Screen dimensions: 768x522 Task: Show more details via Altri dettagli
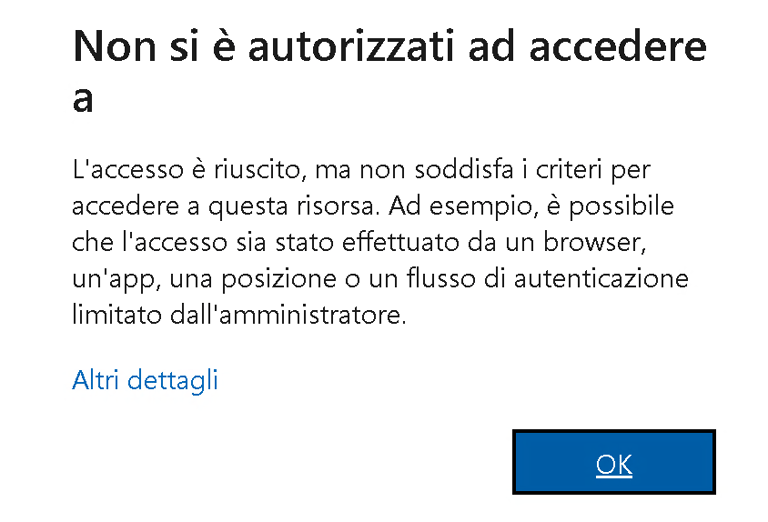(145, 380)
